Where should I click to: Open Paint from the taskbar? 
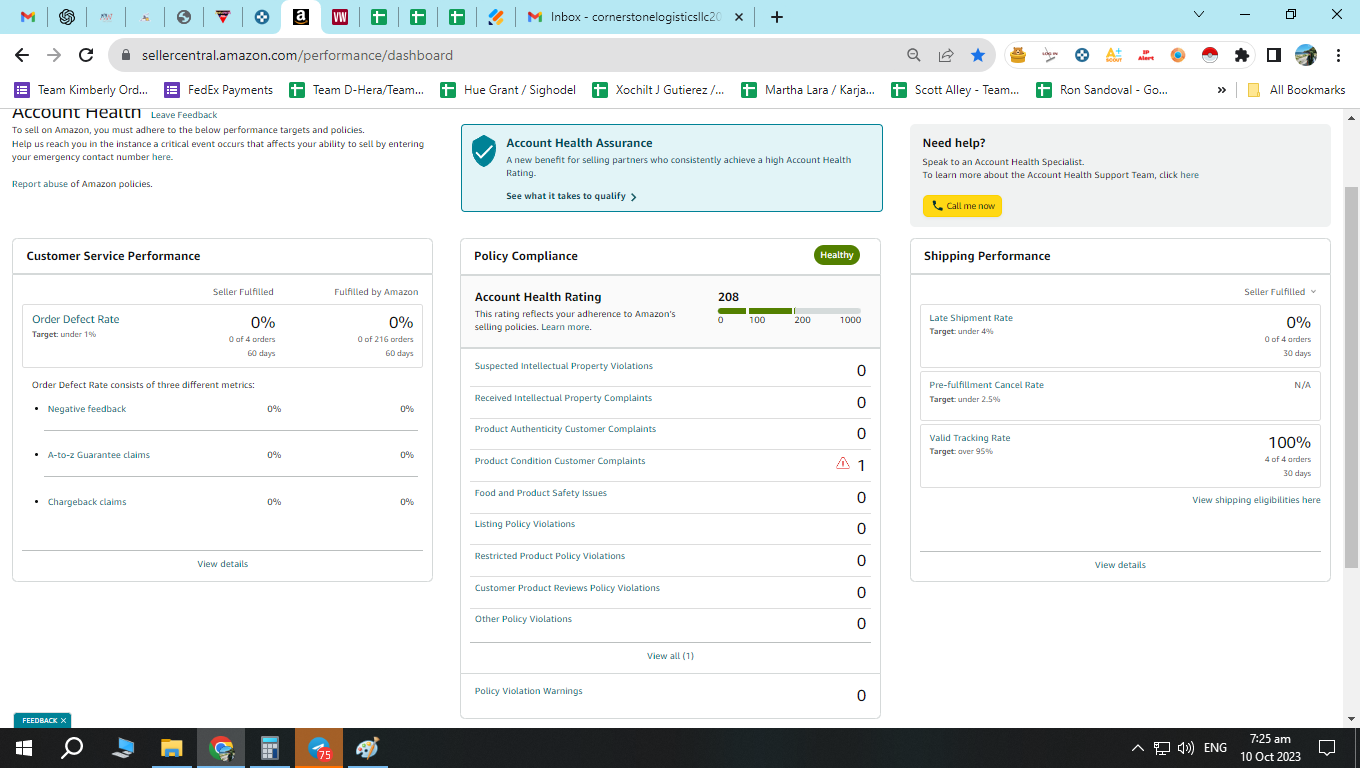(368, 748)
